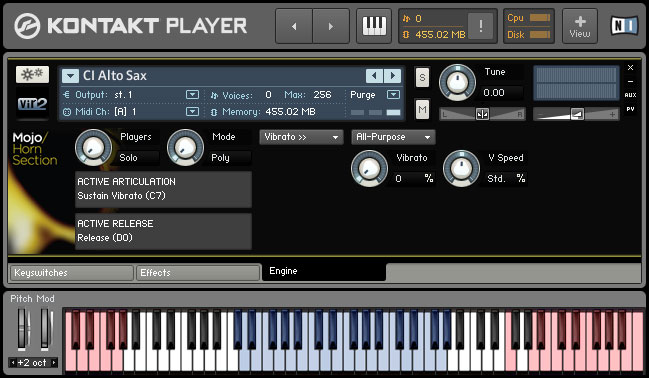
Task: Solo the instrument with S button
Action: (422, 77)
